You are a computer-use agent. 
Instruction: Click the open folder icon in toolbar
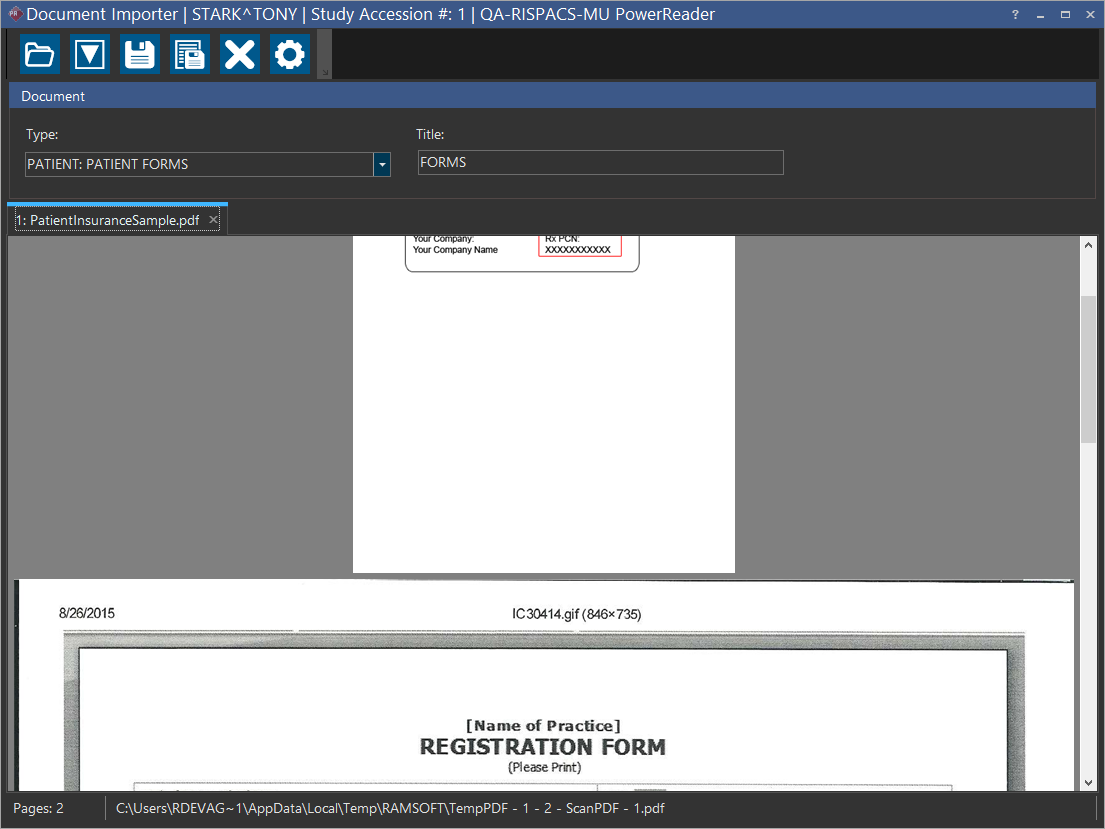click(40, 54)
